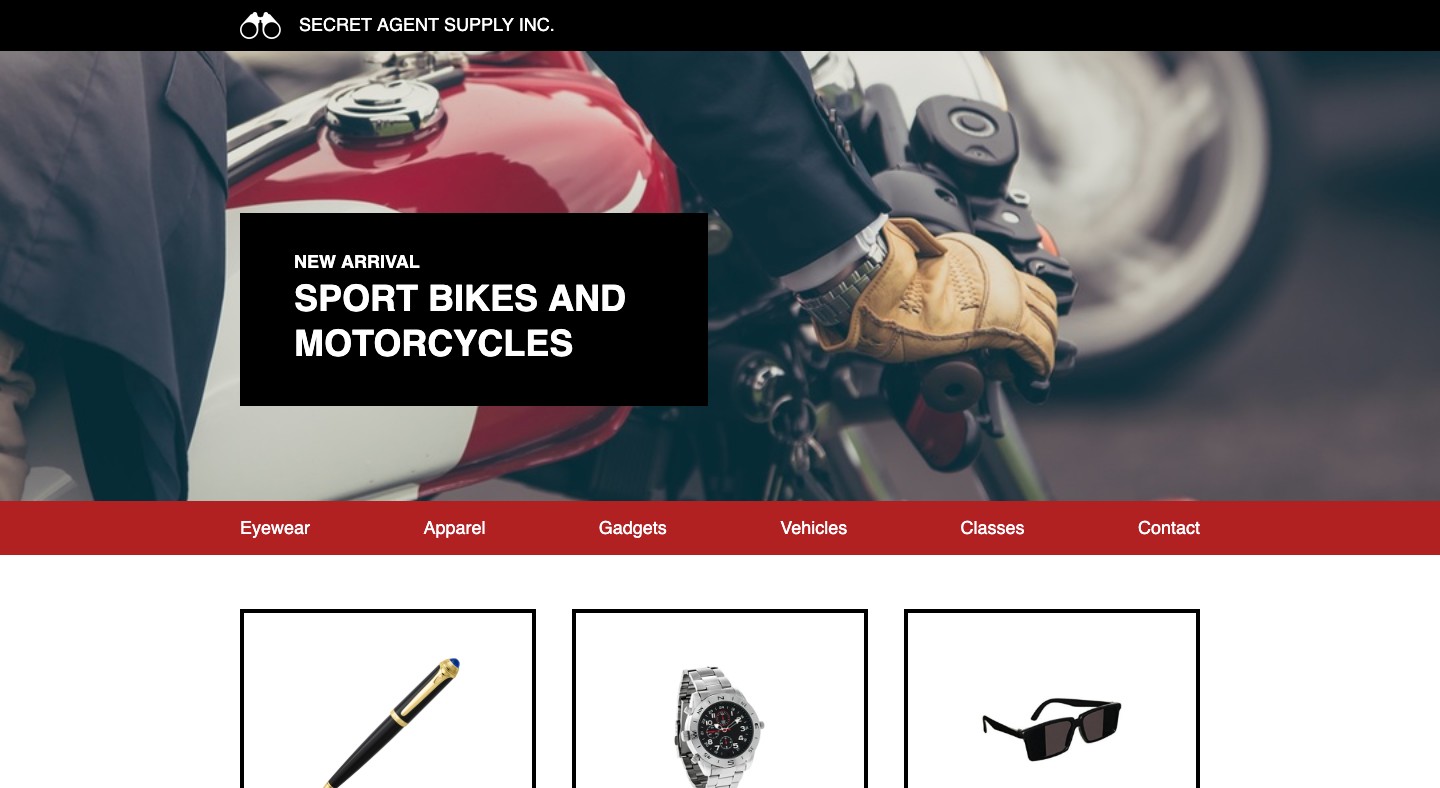1440x788 pixels.
Task: Click the blurred wheel in the hero background
Action: pyautogui.click(x=1150, y=200)
